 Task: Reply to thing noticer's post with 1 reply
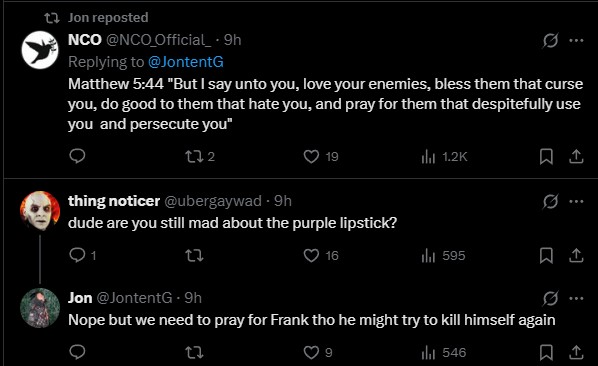click(82, 255)
